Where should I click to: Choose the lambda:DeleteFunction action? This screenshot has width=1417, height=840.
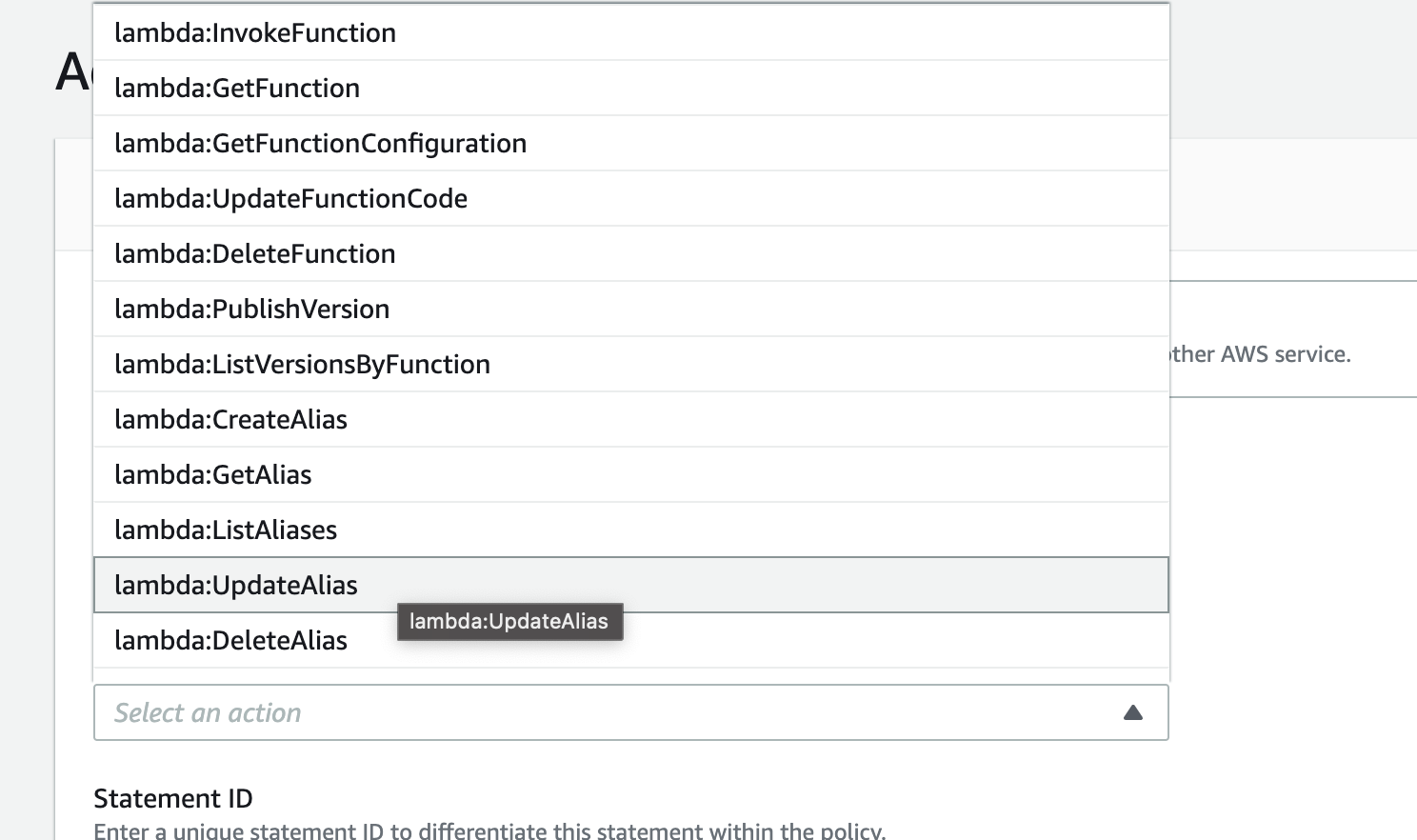pos(254,254)
